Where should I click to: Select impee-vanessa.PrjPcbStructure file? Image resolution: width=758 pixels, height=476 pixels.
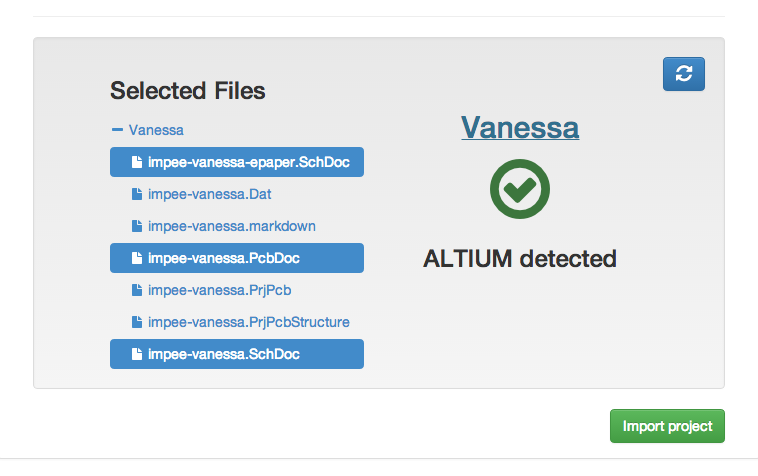(248, 322)
